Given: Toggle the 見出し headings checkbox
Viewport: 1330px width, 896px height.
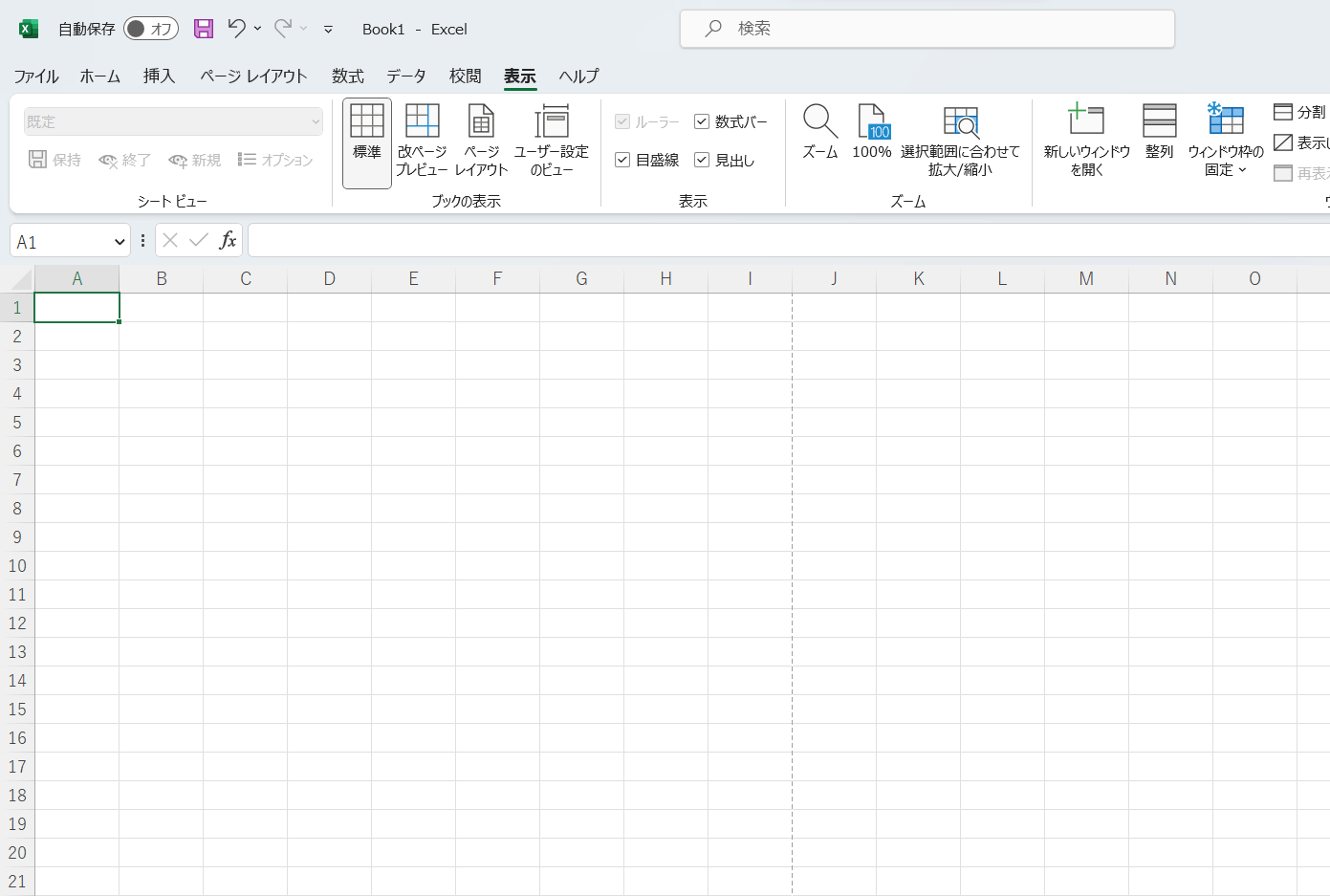Looking at the screenshot, I should tap(702, 160).
